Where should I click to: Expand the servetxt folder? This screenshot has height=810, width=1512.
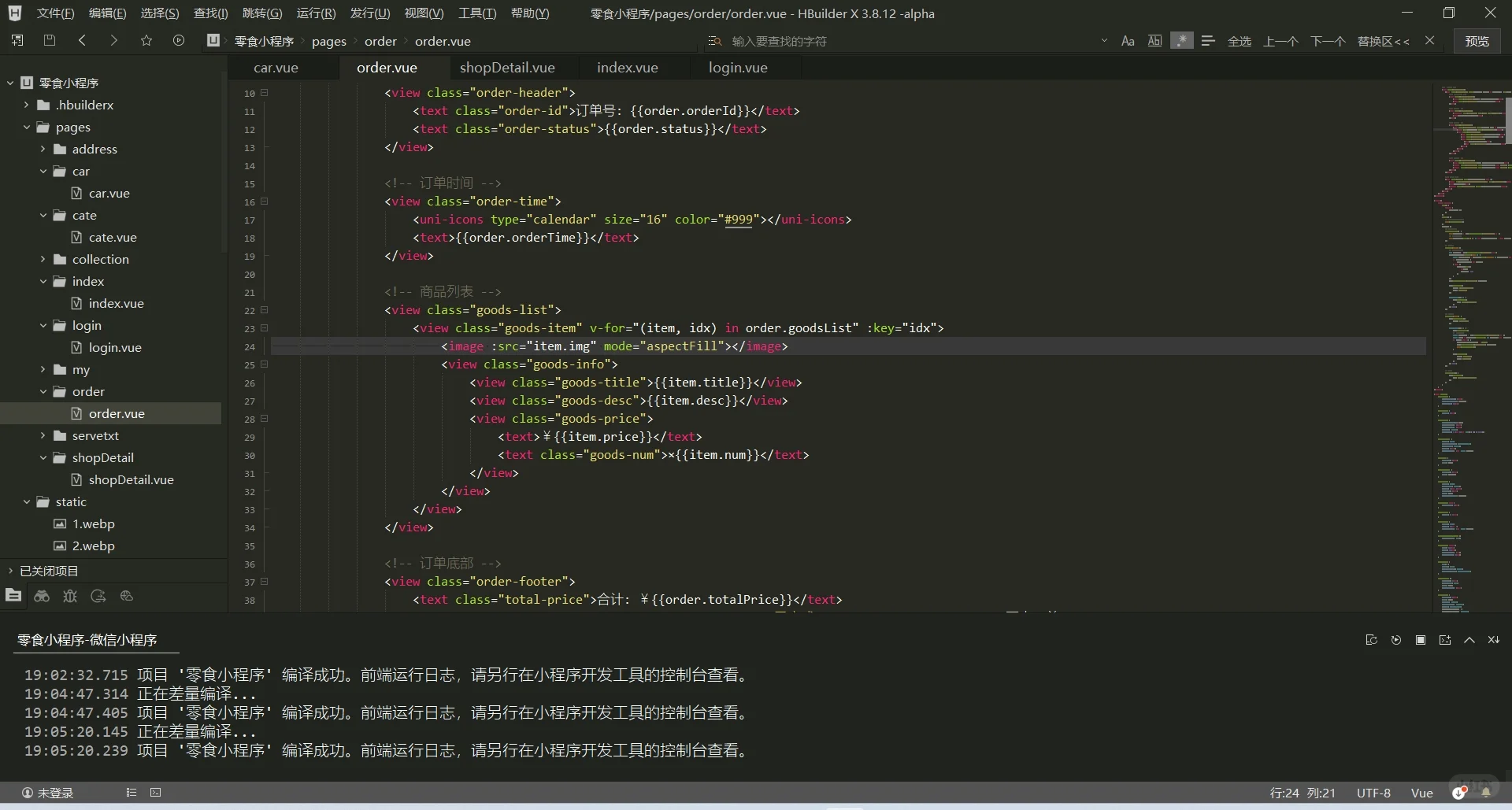point(43,435)
